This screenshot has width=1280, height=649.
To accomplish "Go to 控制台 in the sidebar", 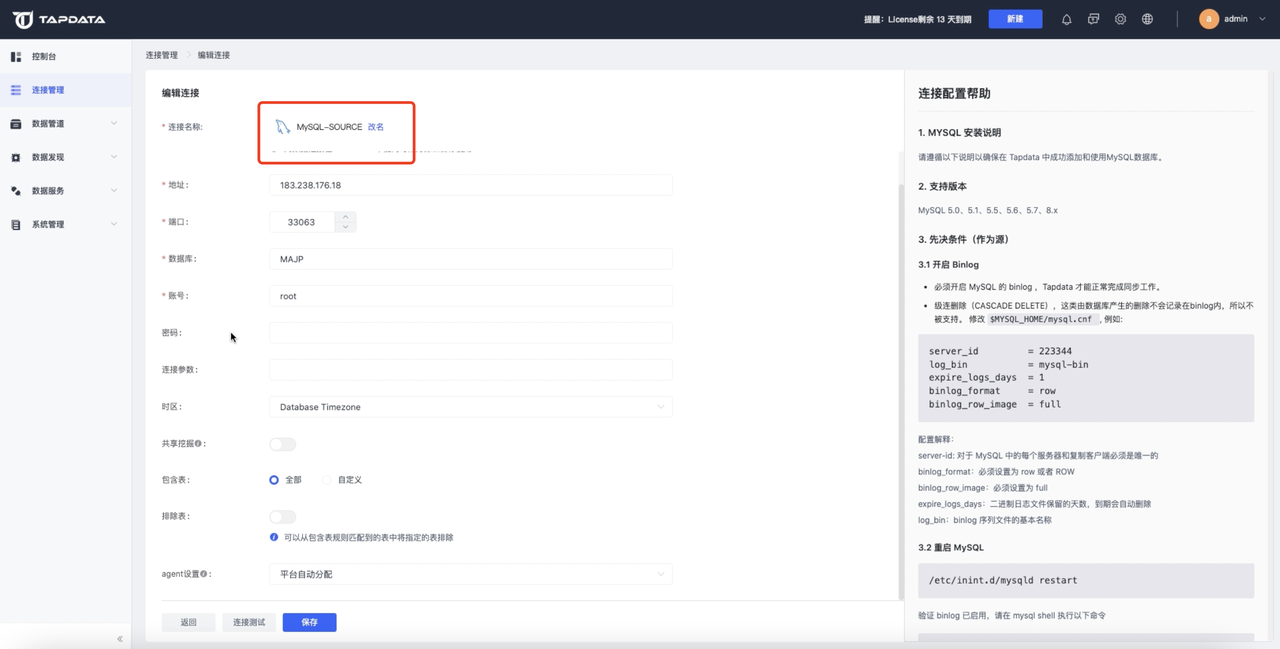I will pyautogui.click(x=65, y=57).
